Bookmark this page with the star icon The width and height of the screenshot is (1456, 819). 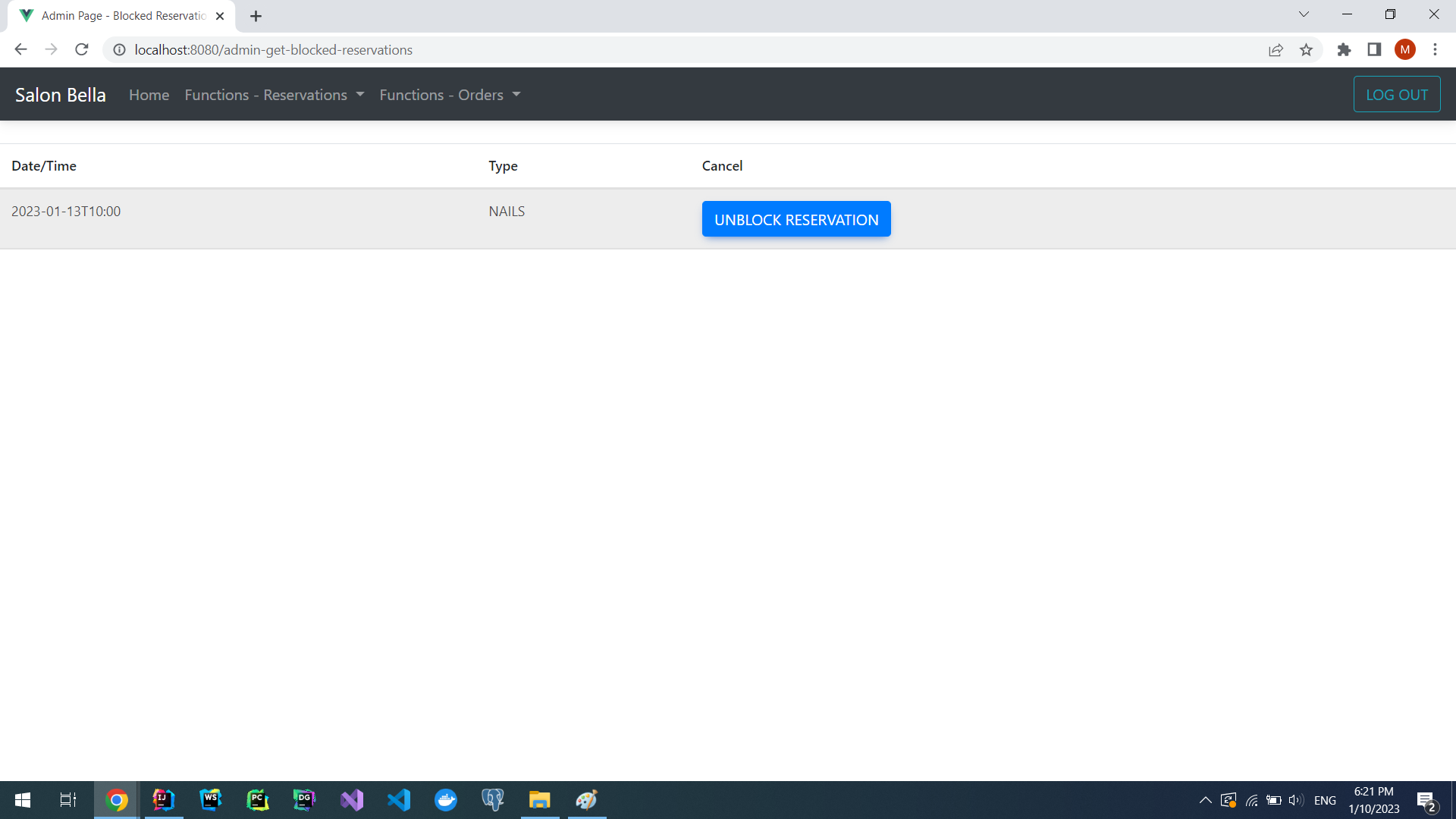1306,50
